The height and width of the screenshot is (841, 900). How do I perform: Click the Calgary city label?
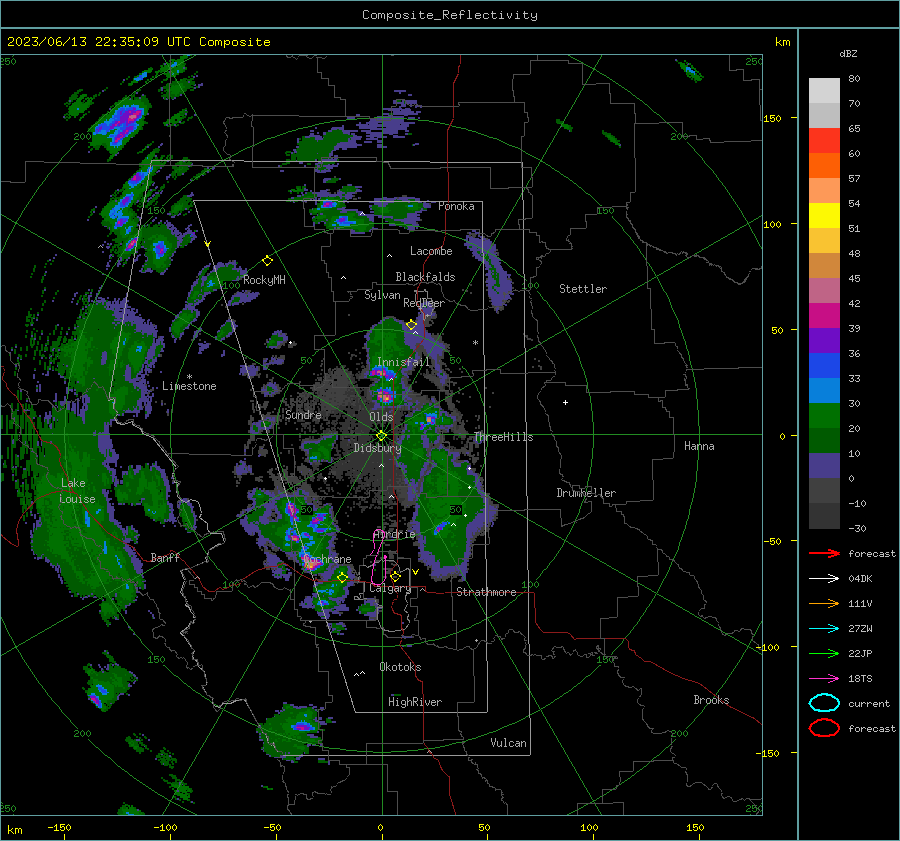point(390,588)
